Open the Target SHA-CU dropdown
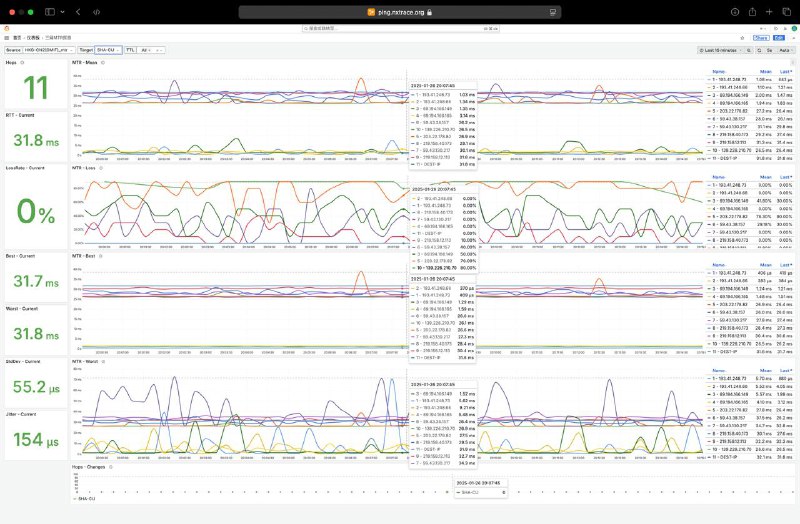This screenshot has height=524, width=800. coord(108,50)
